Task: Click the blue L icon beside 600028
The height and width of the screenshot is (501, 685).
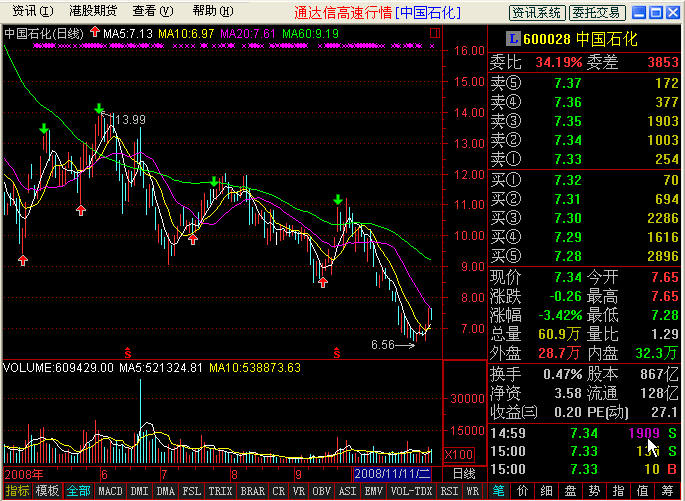Action: click(513, 39)
